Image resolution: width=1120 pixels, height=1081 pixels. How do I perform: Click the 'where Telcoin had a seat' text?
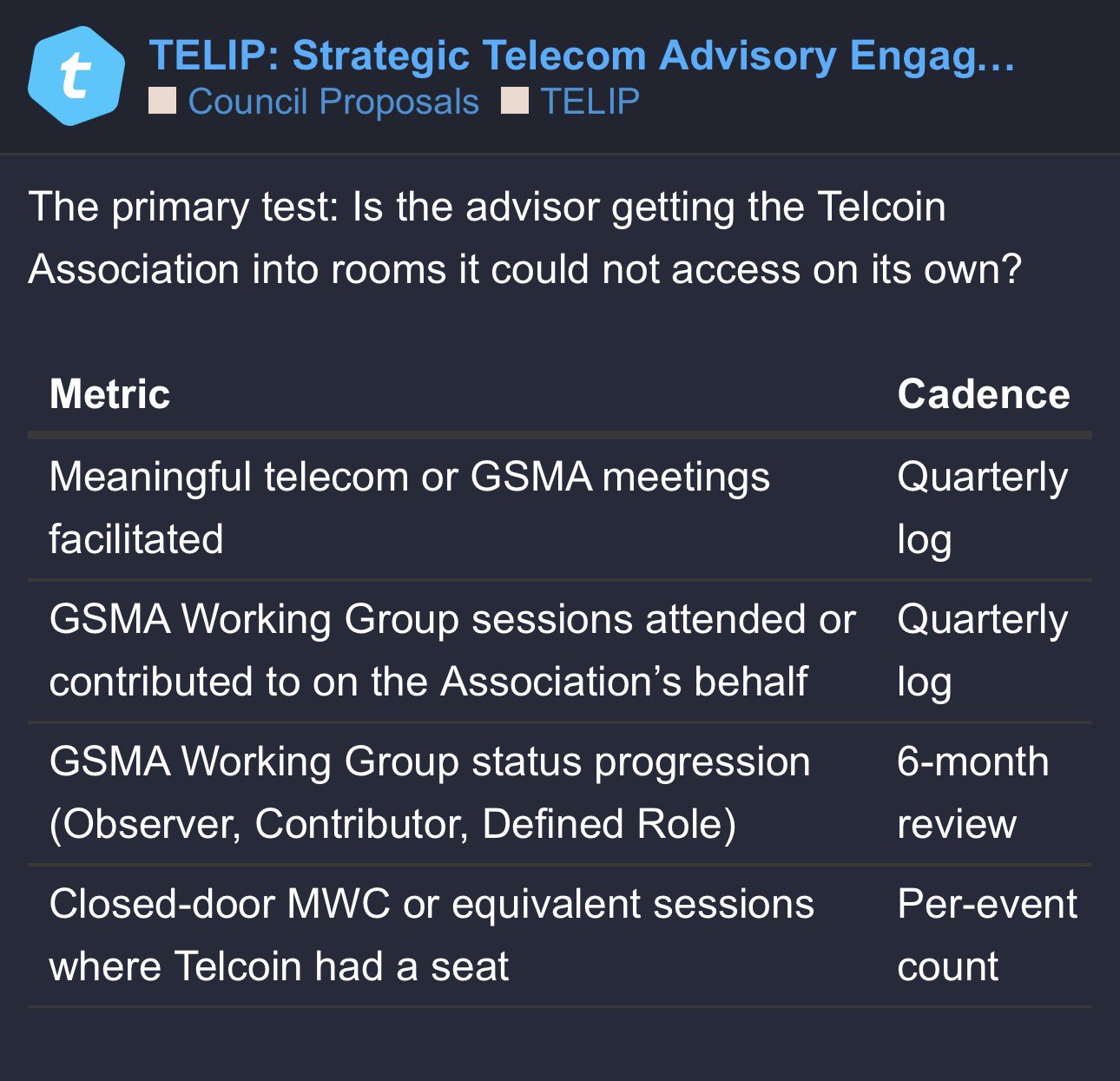click(x=279, y=966)
